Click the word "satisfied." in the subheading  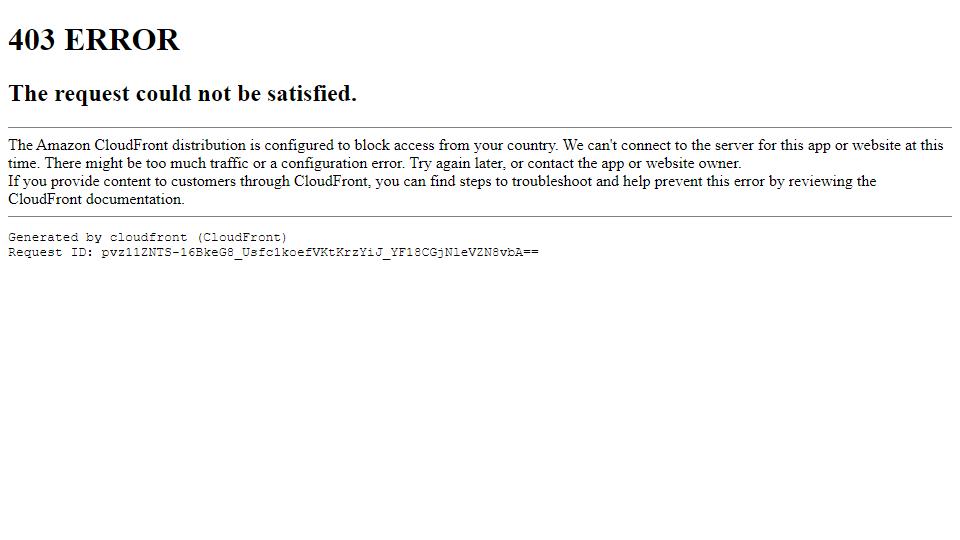[x=312, y=94]
